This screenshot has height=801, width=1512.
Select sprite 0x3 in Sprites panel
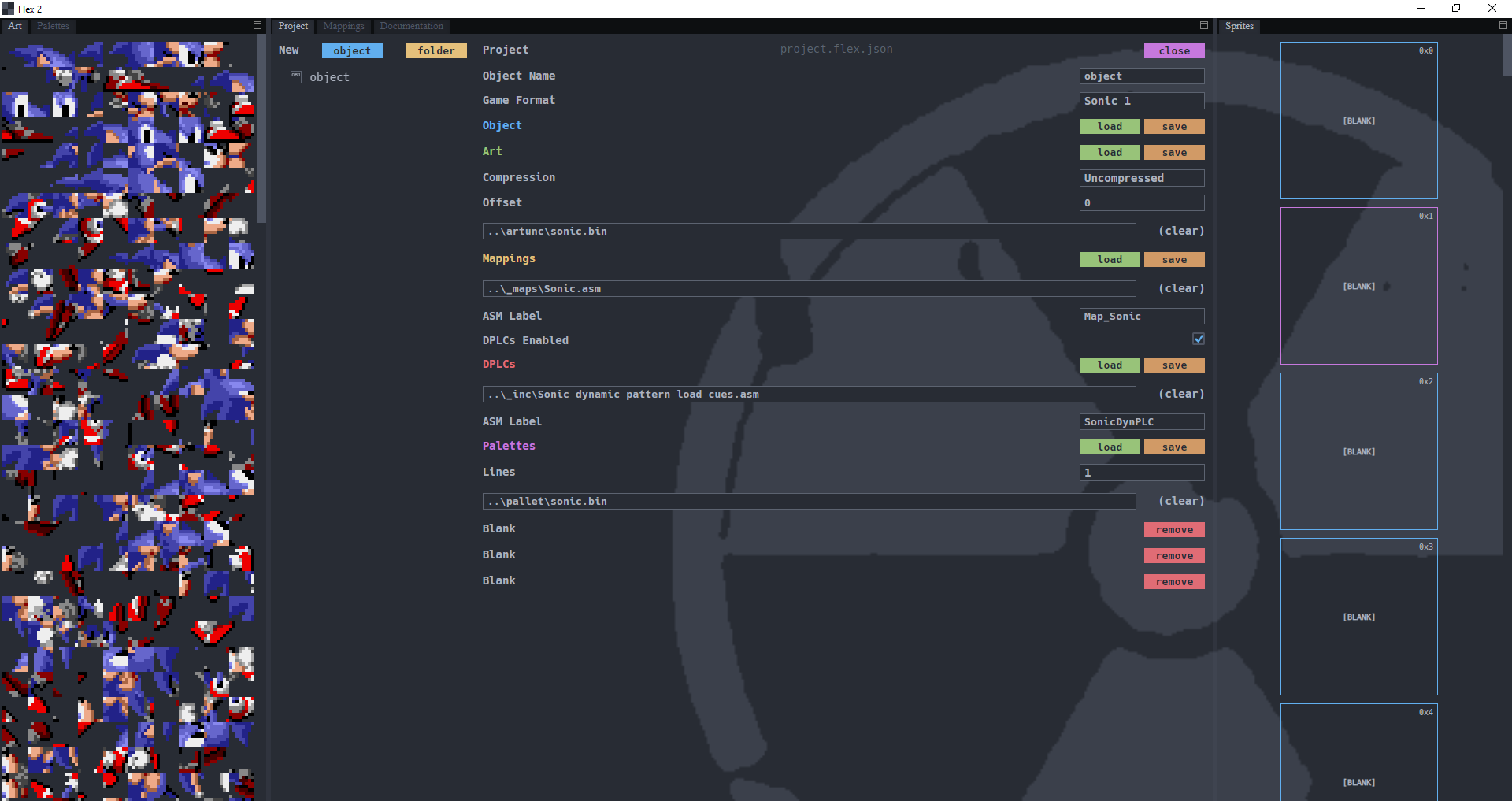point(1359,617)
